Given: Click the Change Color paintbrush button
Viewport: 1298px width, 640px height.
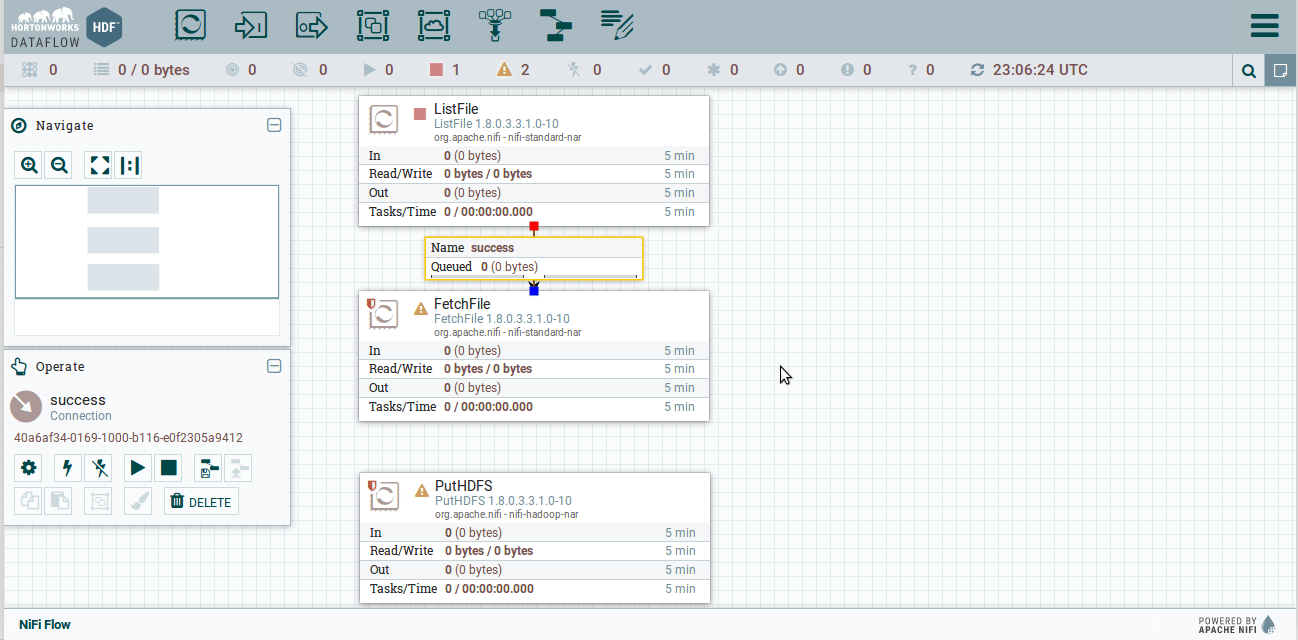Looking at the screenshot, I should 138,501.
